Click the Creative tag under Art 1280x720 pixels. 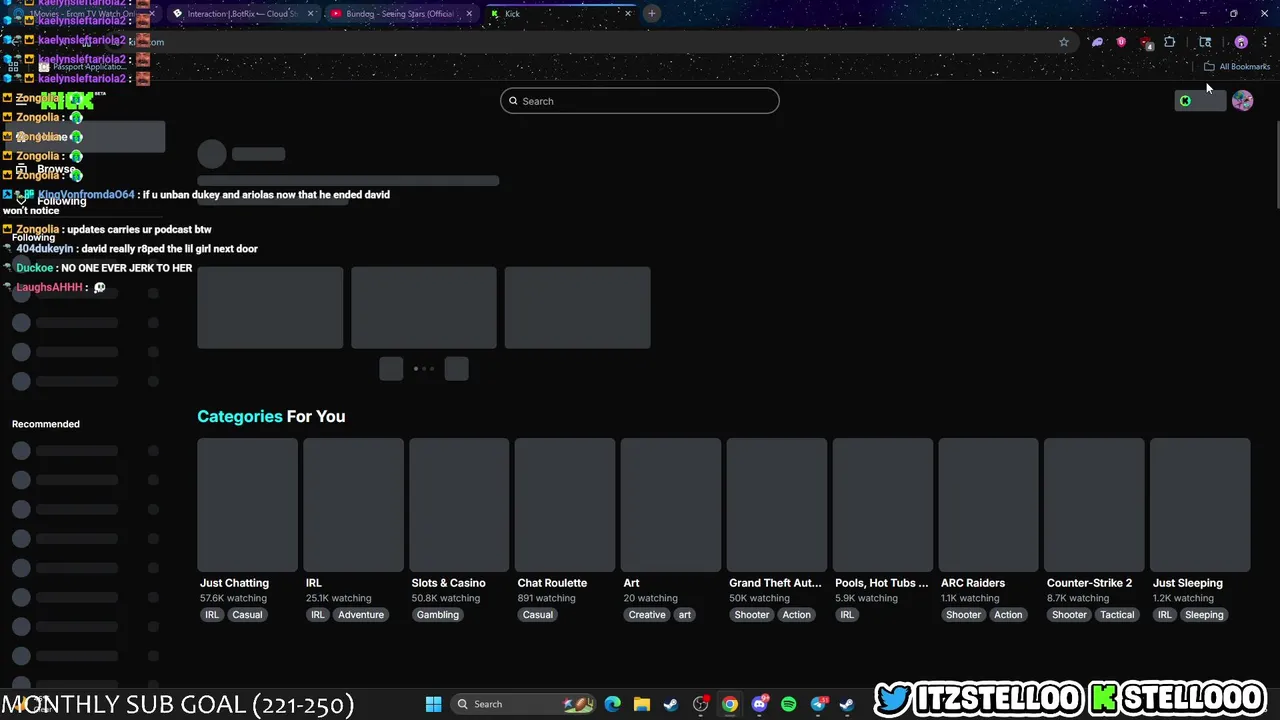click(x=647, y=615)
